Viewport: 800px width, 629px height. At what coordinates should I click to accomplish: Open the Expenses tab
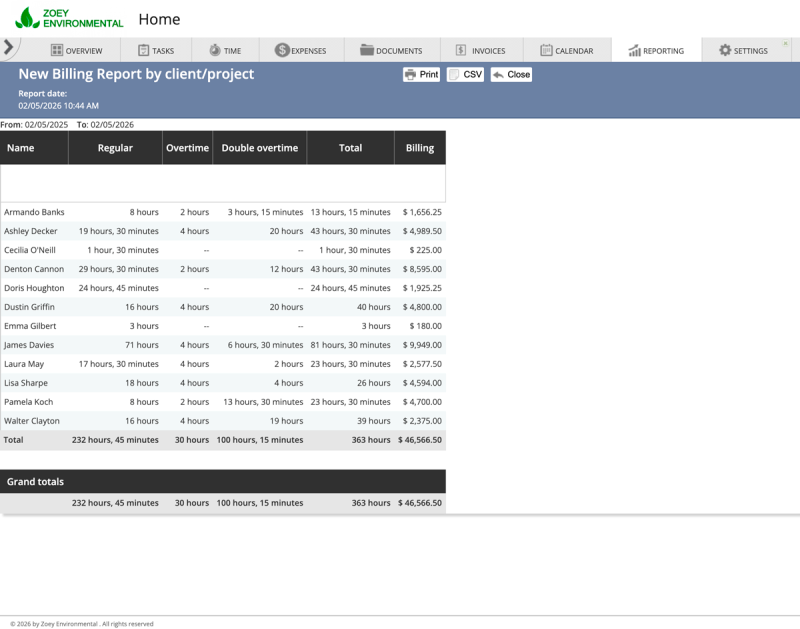coord(302,50)
